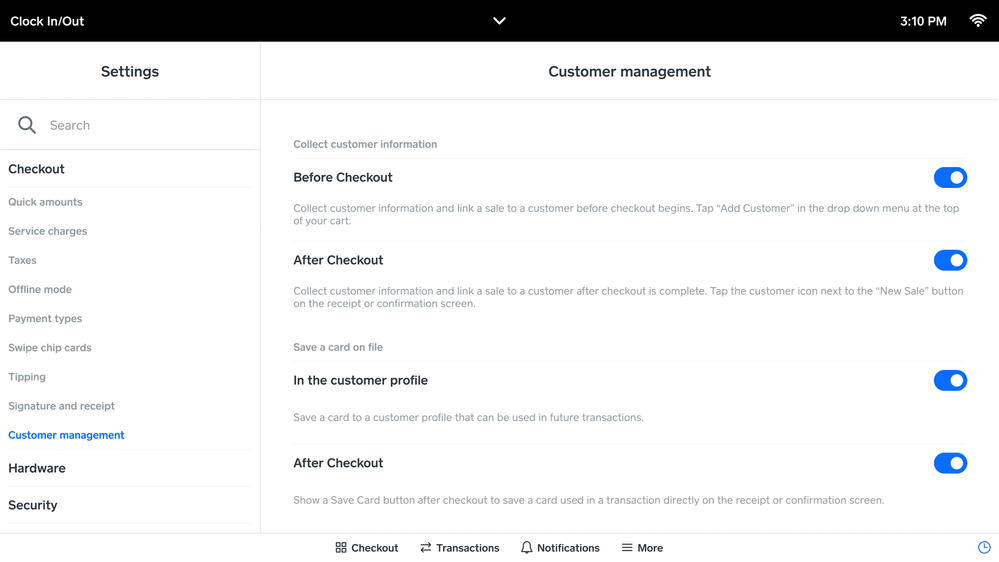Toggle In the customer profile switch
This screenshot has width=999, height=562.
point(950,381)
